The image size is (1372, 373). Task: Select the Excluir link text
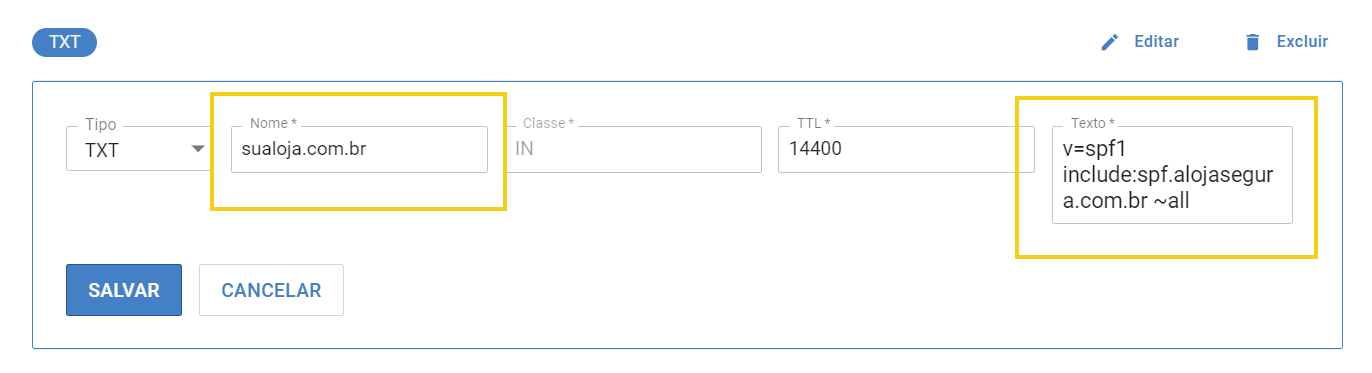click(1302, 42)
